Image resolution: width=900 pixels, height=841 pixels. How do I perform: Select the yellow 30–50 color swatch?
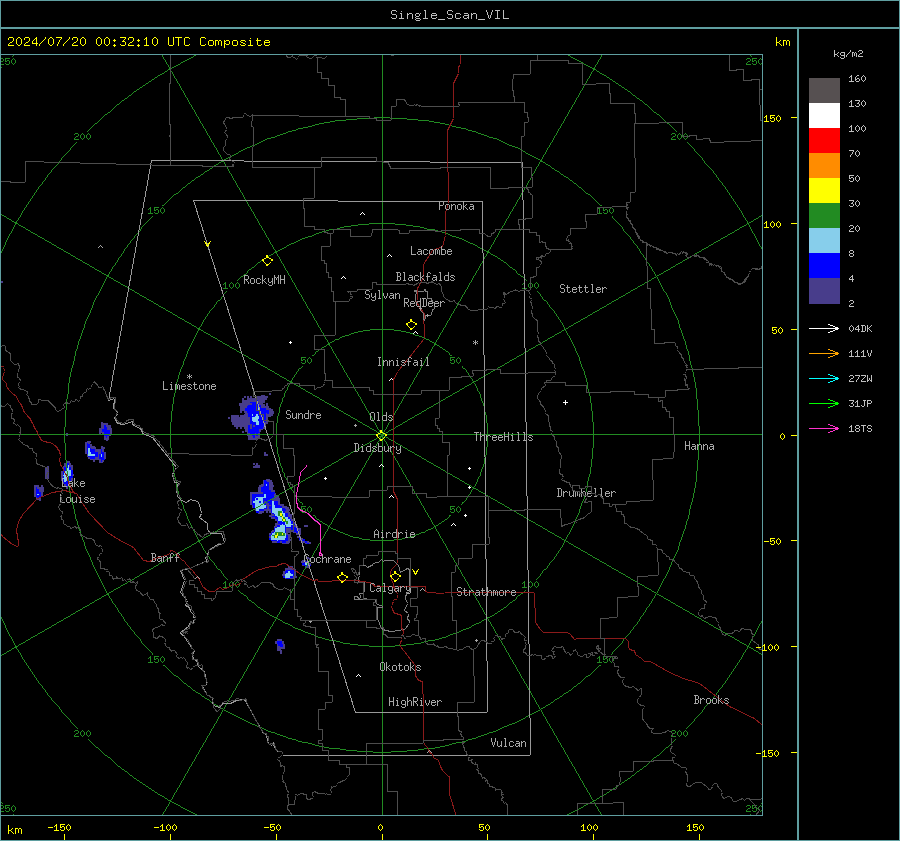pyautogui.click(x=824, y=191)
